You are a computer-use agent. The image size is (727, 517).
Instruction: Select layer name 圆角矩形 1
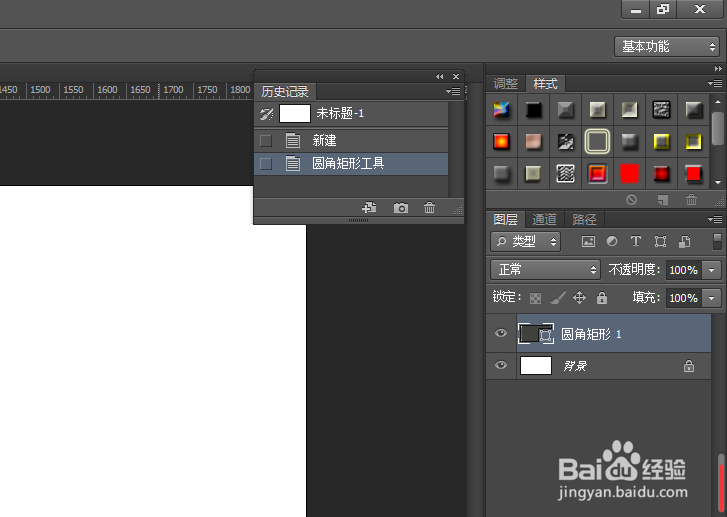[591, 334]
